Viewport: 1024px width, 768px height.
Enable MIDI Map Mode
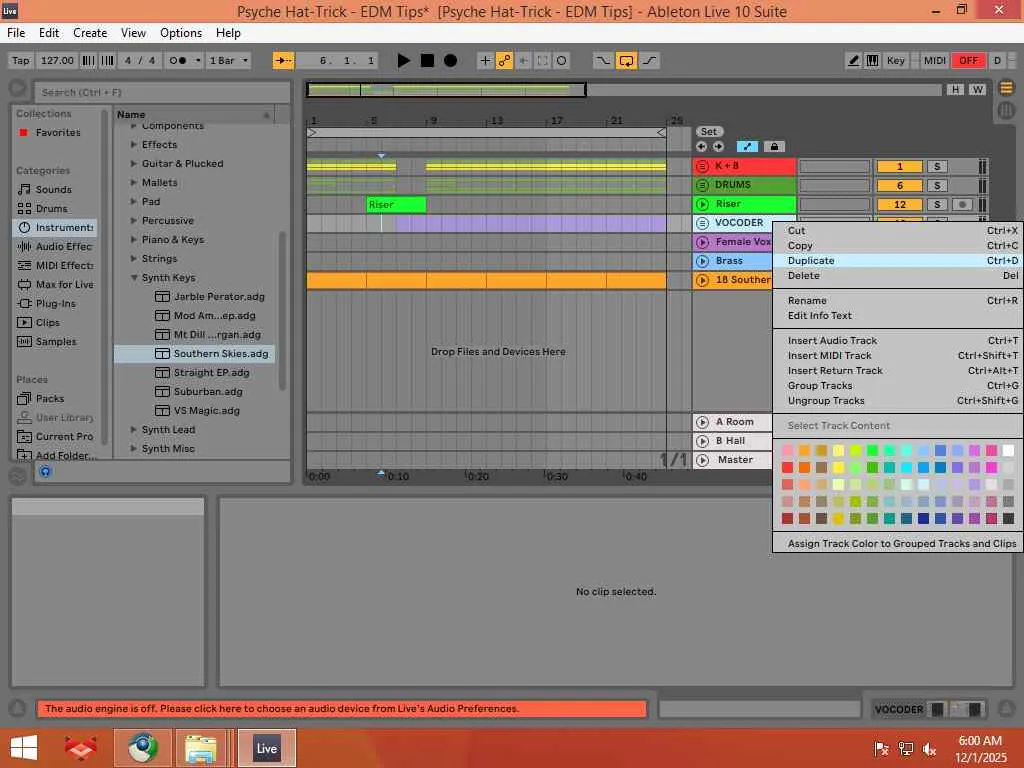click(x=935, y=60)
